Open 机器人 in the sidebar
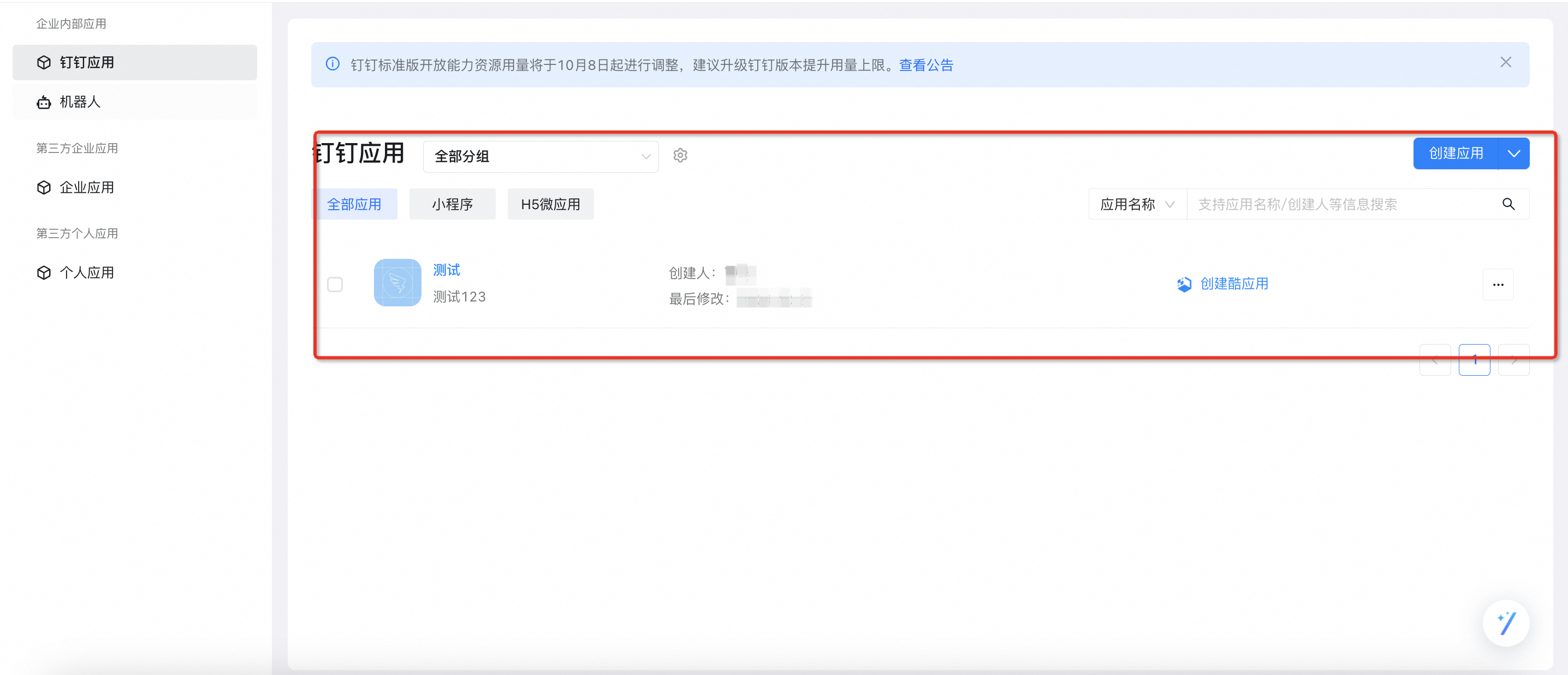 coord(134,102)
